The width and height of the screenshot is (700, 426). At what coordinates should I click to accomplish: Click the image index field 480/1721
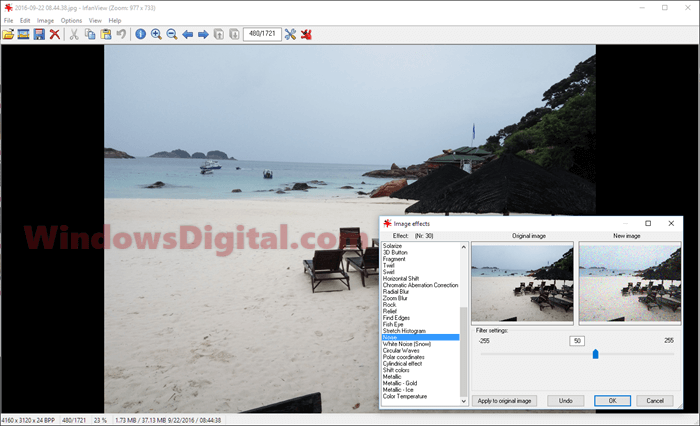[x=262, y=34]
